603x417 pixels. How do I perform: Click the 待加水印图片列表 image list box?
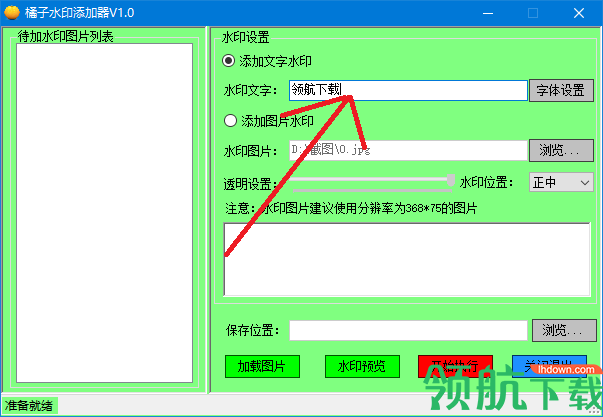(104, 213)
